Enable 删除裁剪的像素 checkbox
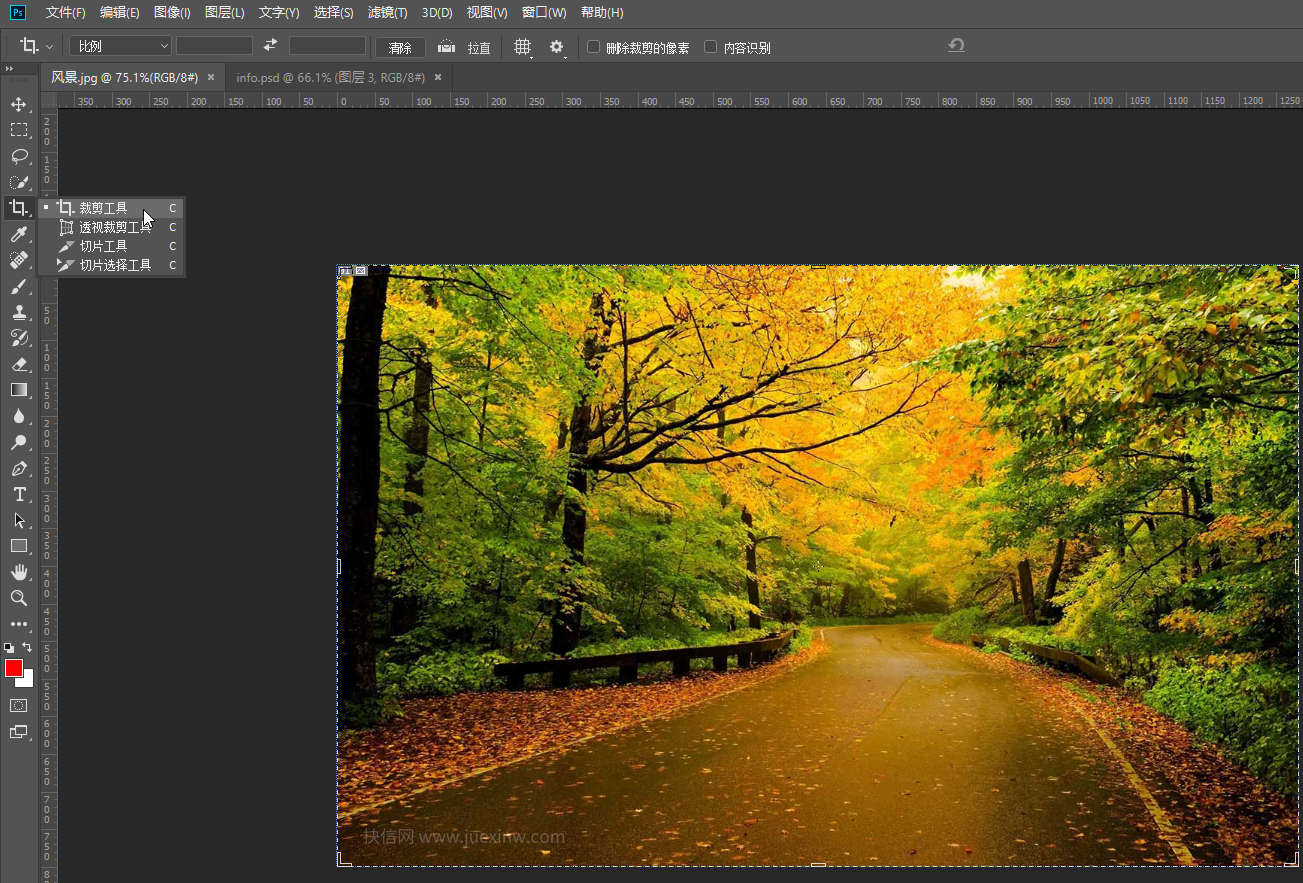This screenshot has height=883, width=1303. pyautogui.click(x=593, y=47)
